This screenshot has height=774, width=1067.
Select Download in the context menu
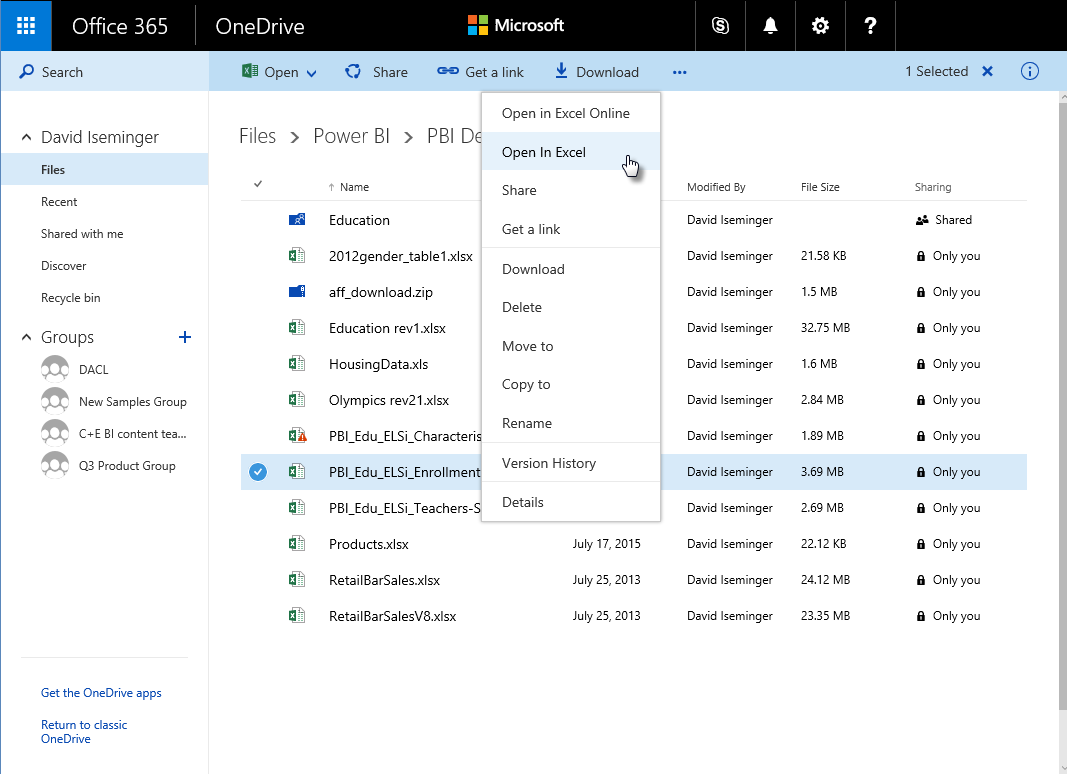pyautogui.click(x=571, y=269)
